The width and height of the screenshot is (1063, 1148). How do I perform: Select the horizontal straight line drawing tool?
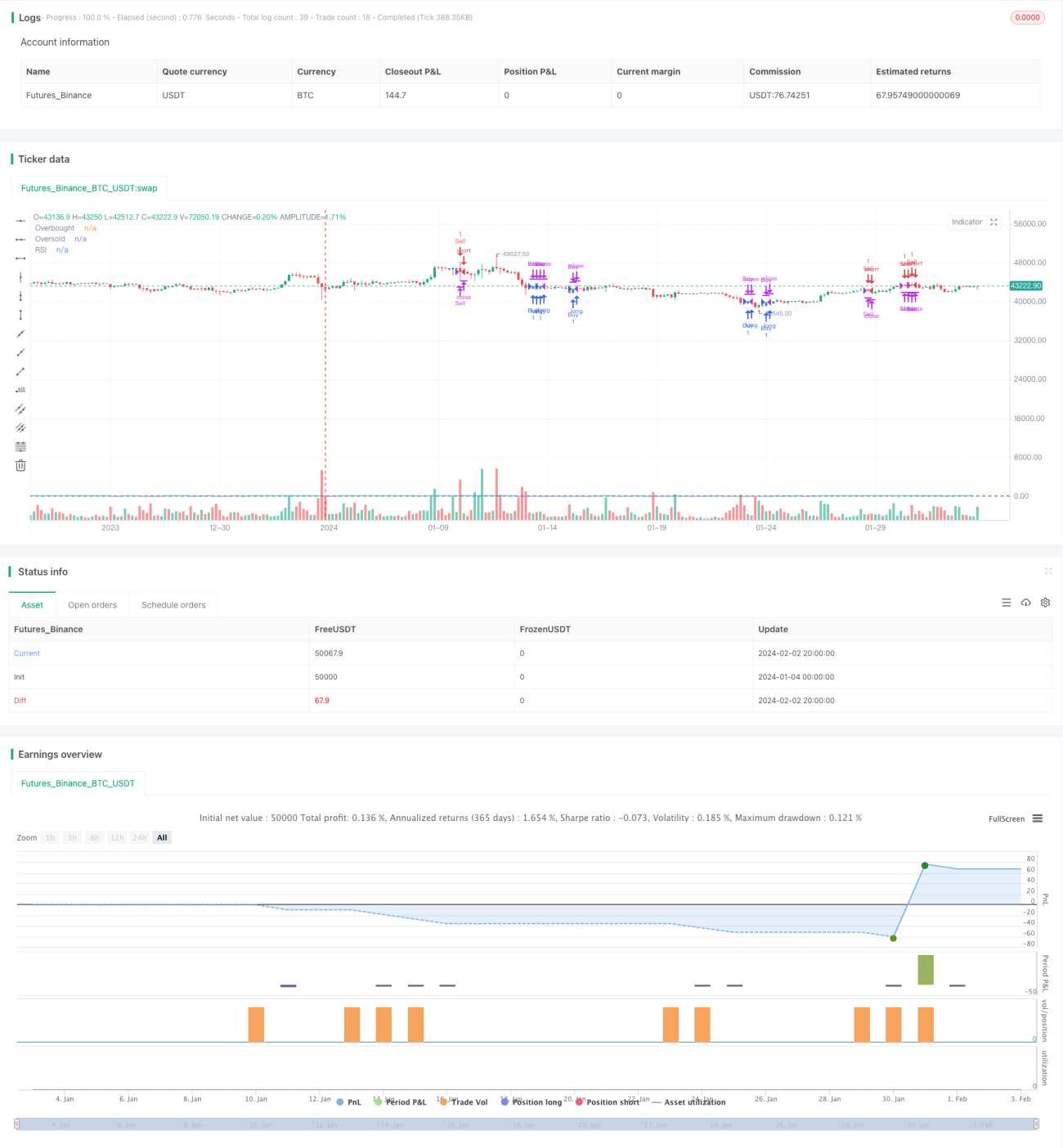point(20,221)
